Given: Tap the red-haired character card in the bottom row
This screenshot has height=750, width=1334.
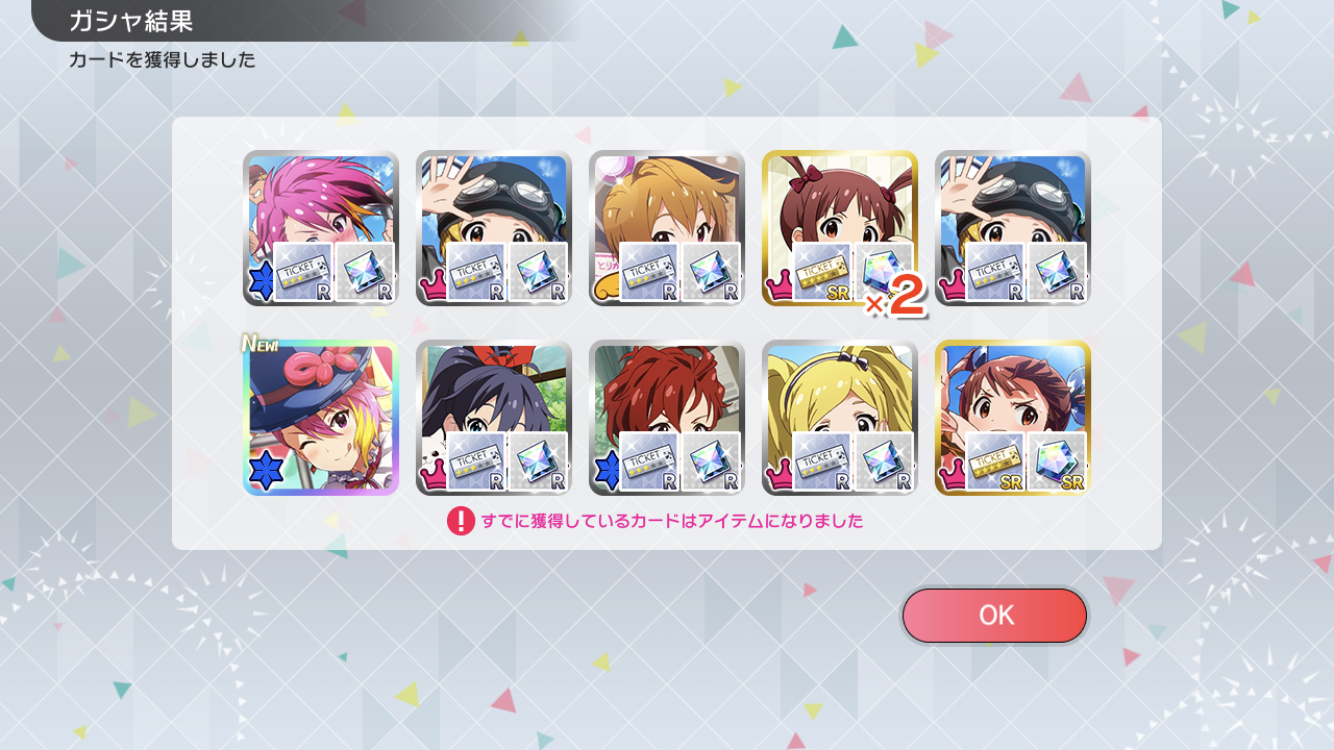Looking at the screenshot, I should pyautogui.click(x=667, y=418).
